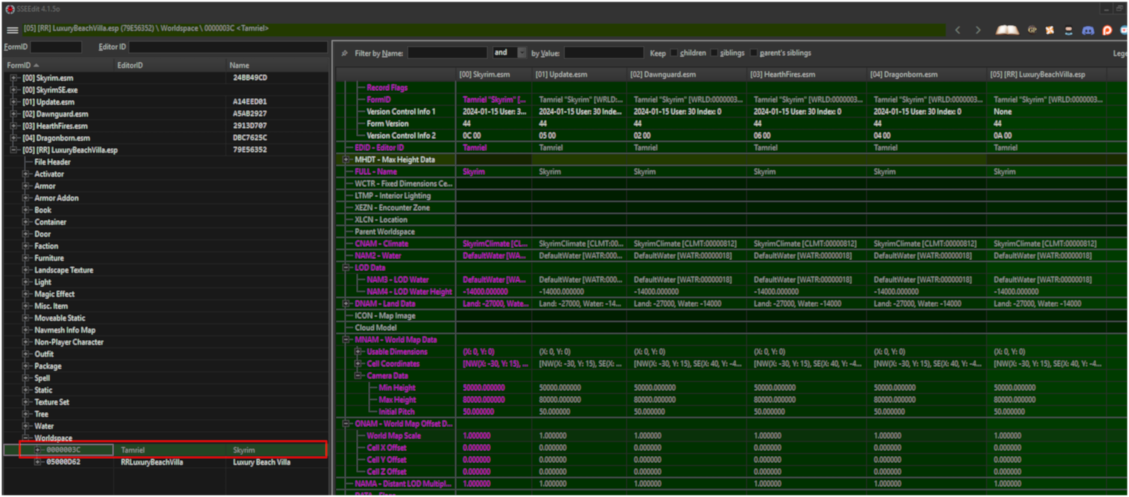Viewport: 1129px width, 497px height.
Task: Expand the [02] Dawnguard.esm plugin node
Action: [14, 114]
